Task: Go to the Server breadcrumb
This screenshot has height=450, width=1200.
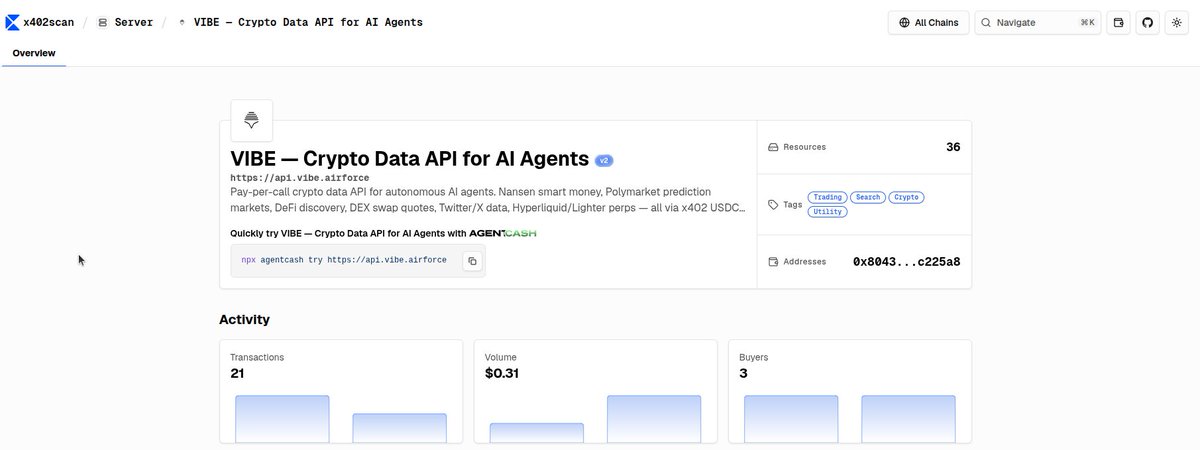Action: coord(125,22)
